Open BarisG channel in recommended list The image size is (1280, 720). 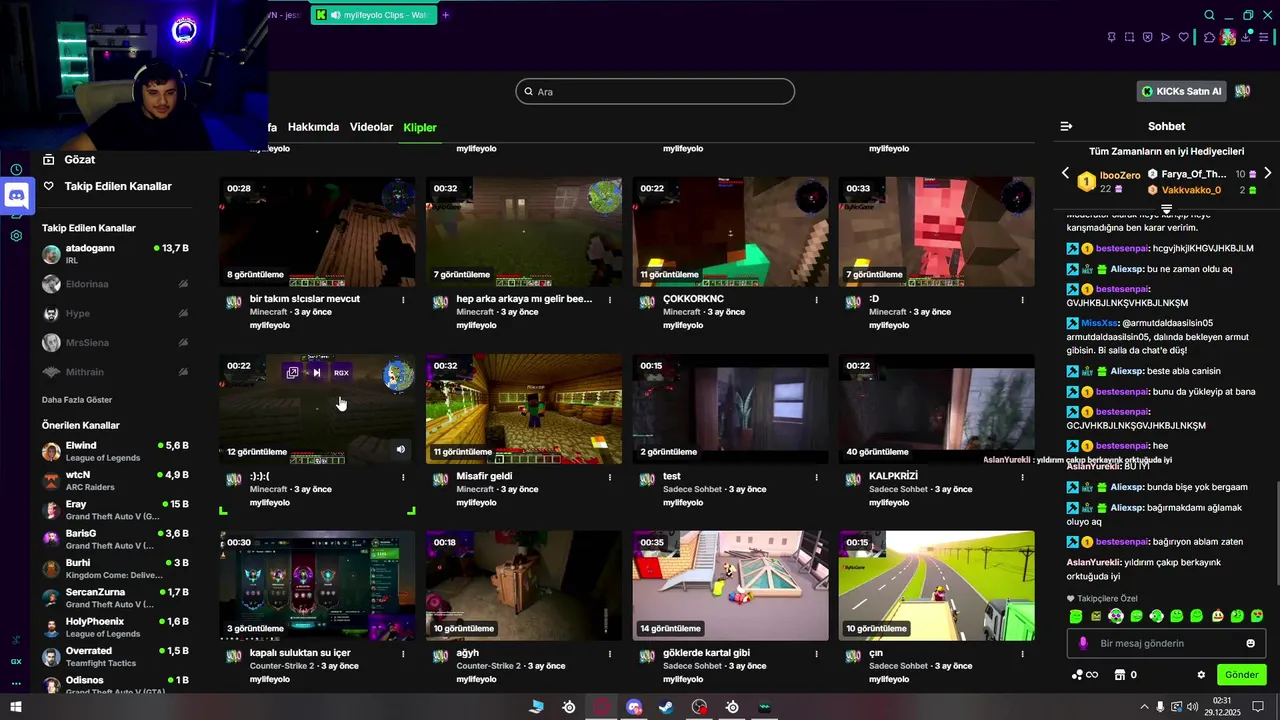[x=115, y=539]
